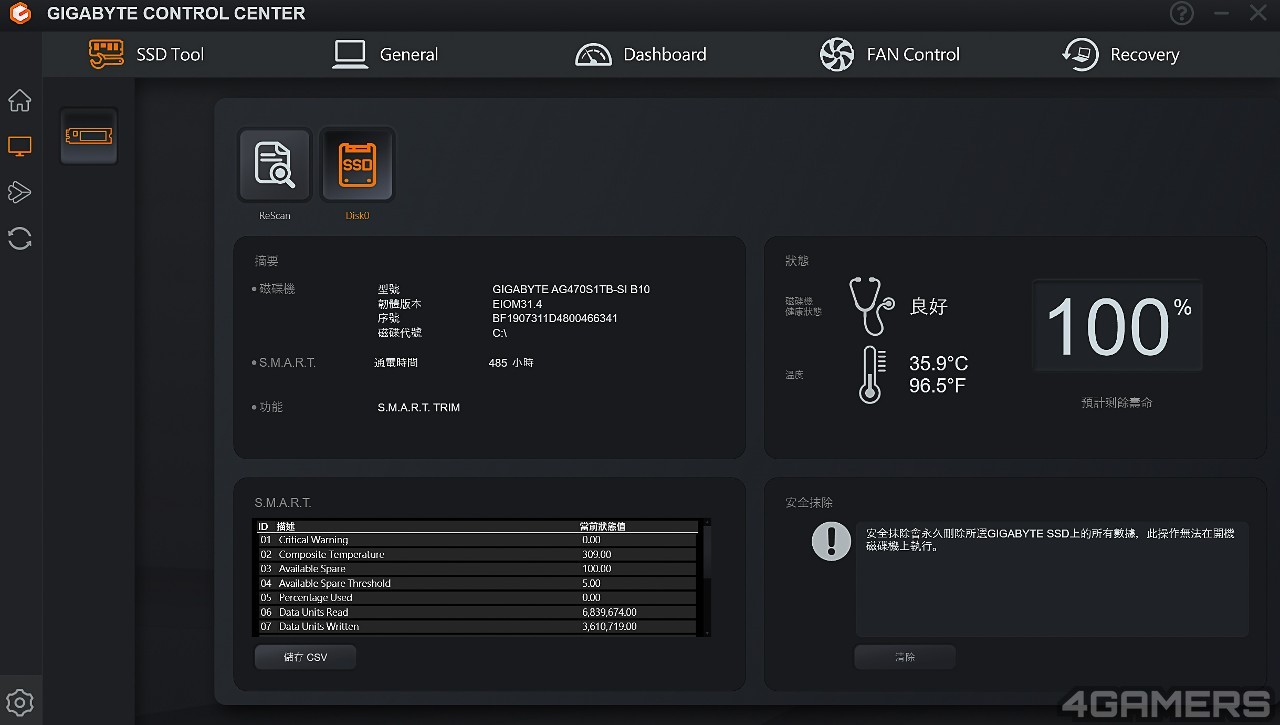
Task: Click the model name GIGABYTE AG470S1TB-SI B10
Action: pyautogui.click(x=571, y=289)
